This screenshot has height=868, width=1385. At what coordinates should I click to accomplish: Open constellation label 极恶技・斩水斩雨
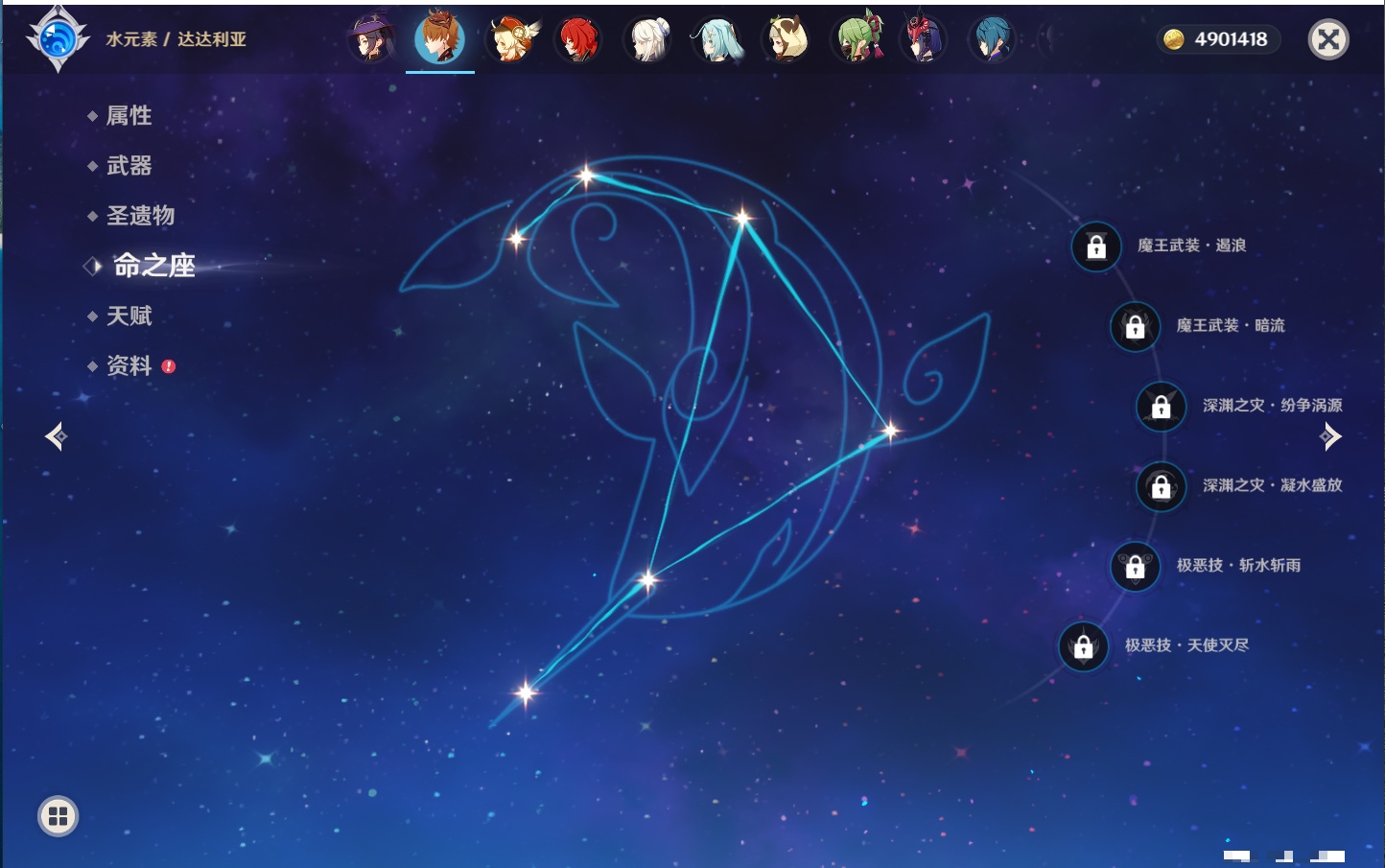1238,565
